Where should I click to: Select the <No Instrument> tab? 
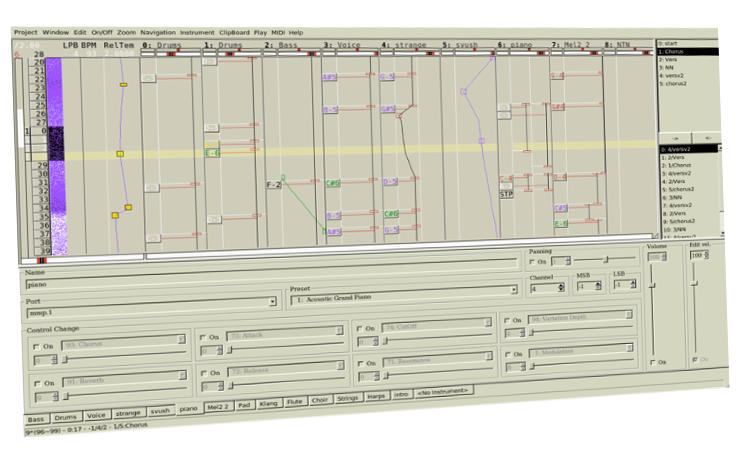[x=443, y=391]
